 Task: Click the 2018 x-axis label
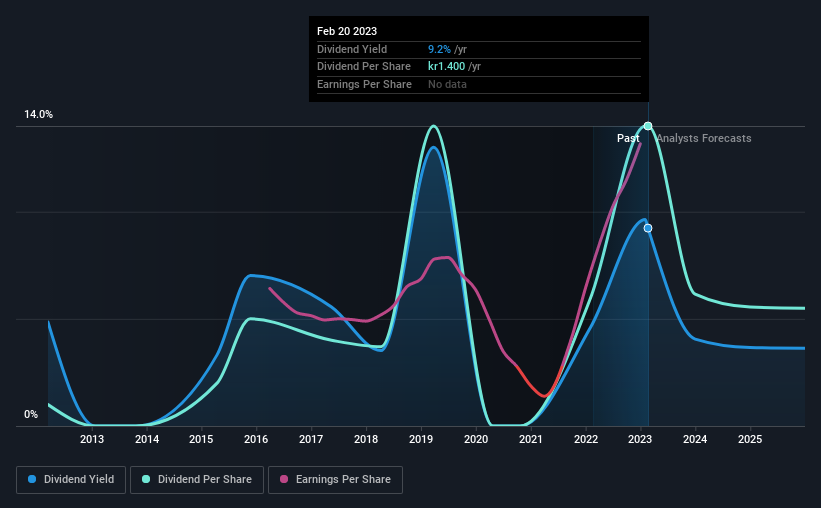(366, 439)
